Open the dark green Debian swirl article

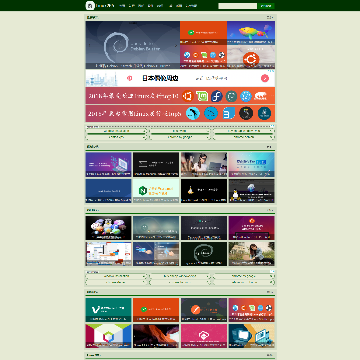204,254
